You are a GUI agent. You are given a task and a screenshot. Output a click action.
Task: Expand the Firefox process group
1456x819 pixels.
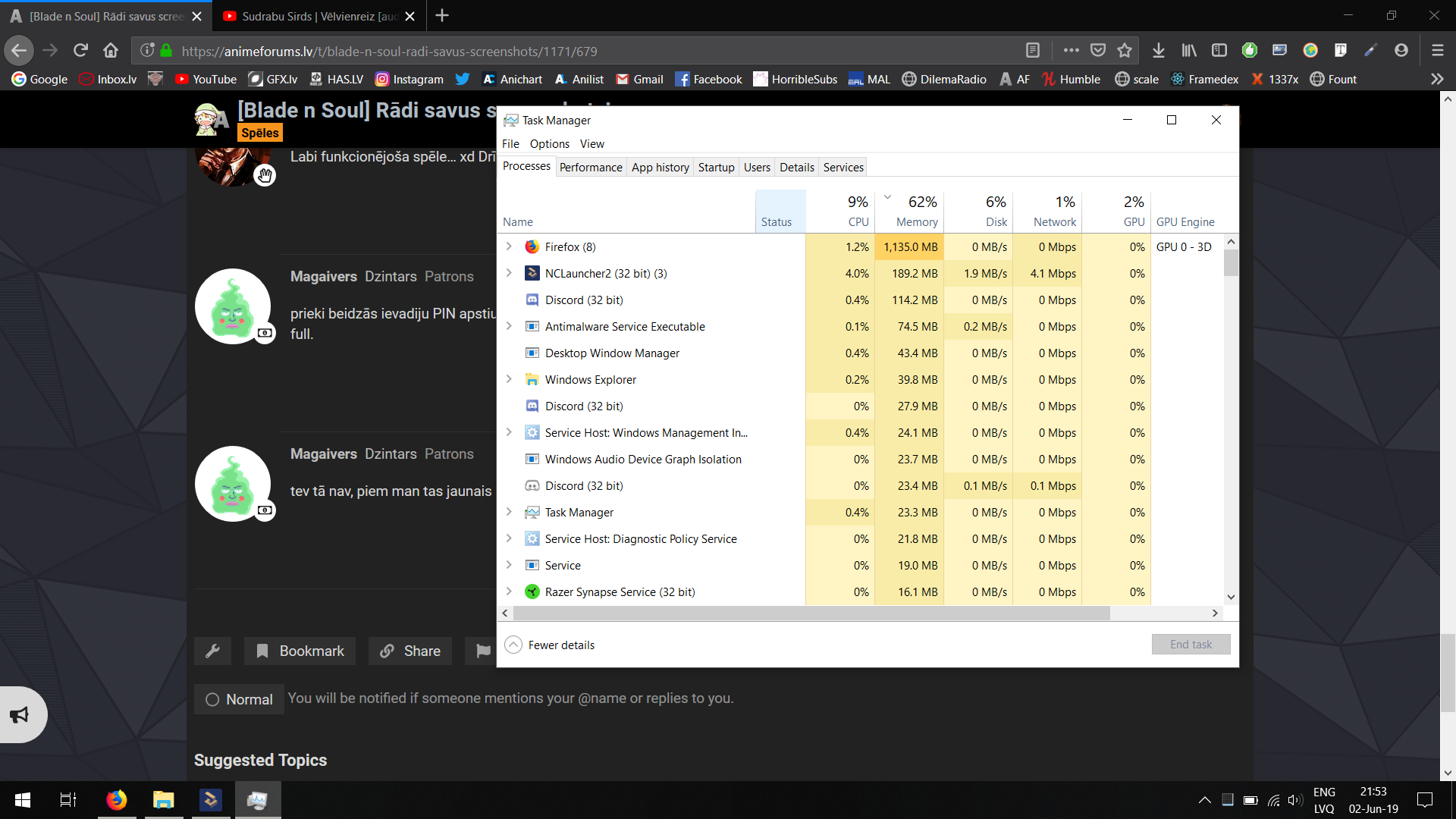tap(509, 247)
